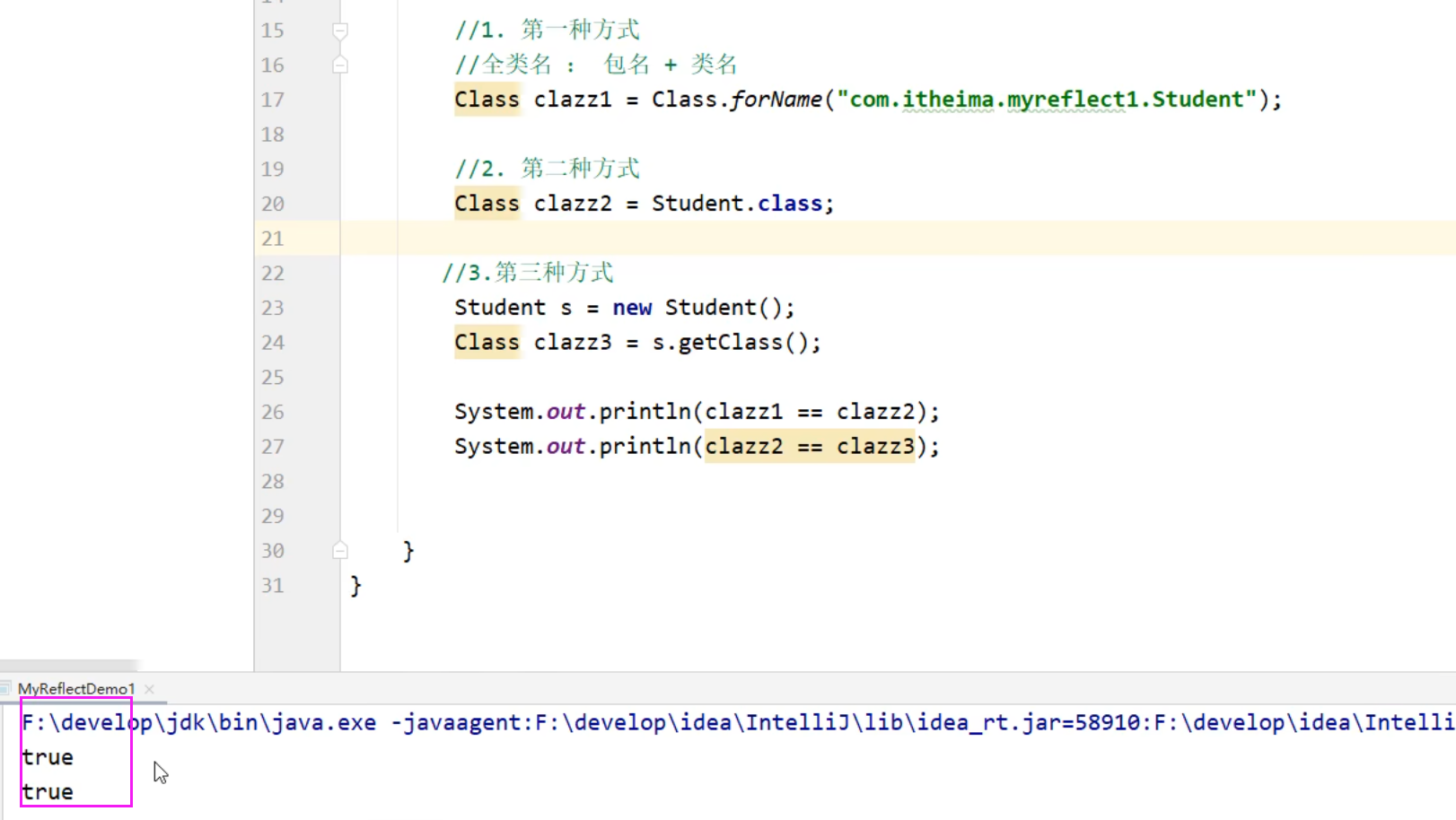Click gutter line number 23
The image size is (1456, 820).
[x=273, y=309]
